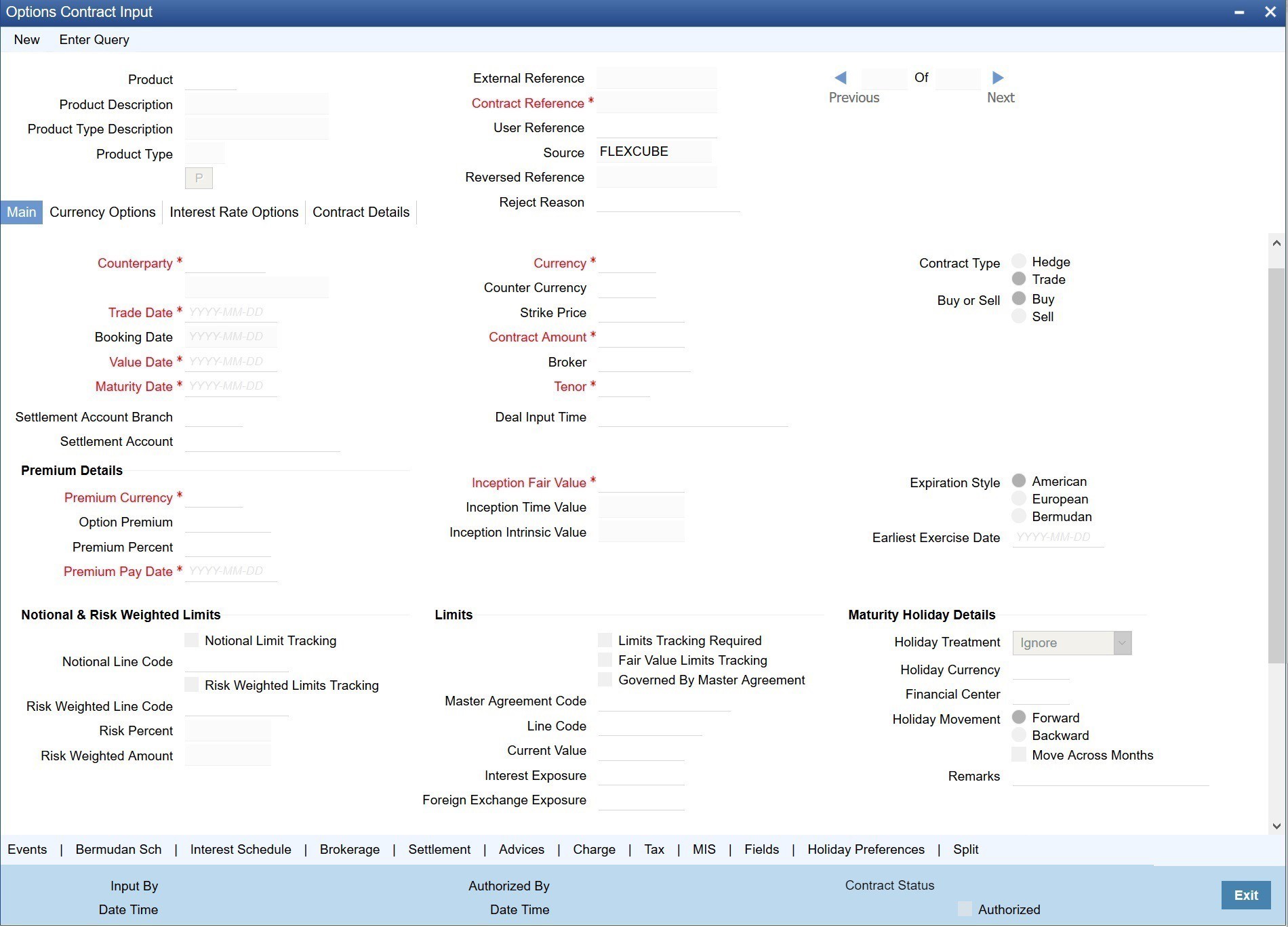Click Enter Query in the toolbar
The image size is (1288, 927).
94,39
